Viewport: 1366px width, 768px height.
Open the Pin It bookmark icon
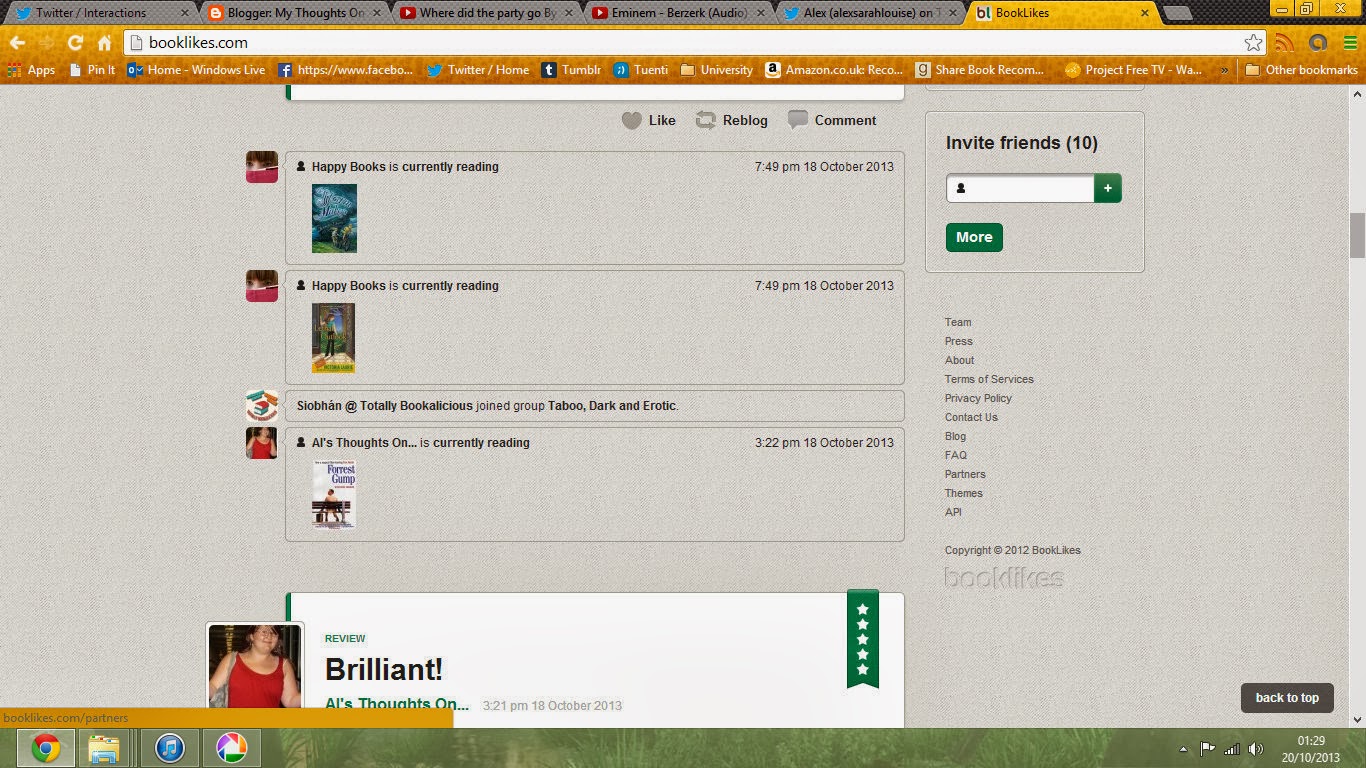(75, 70)
